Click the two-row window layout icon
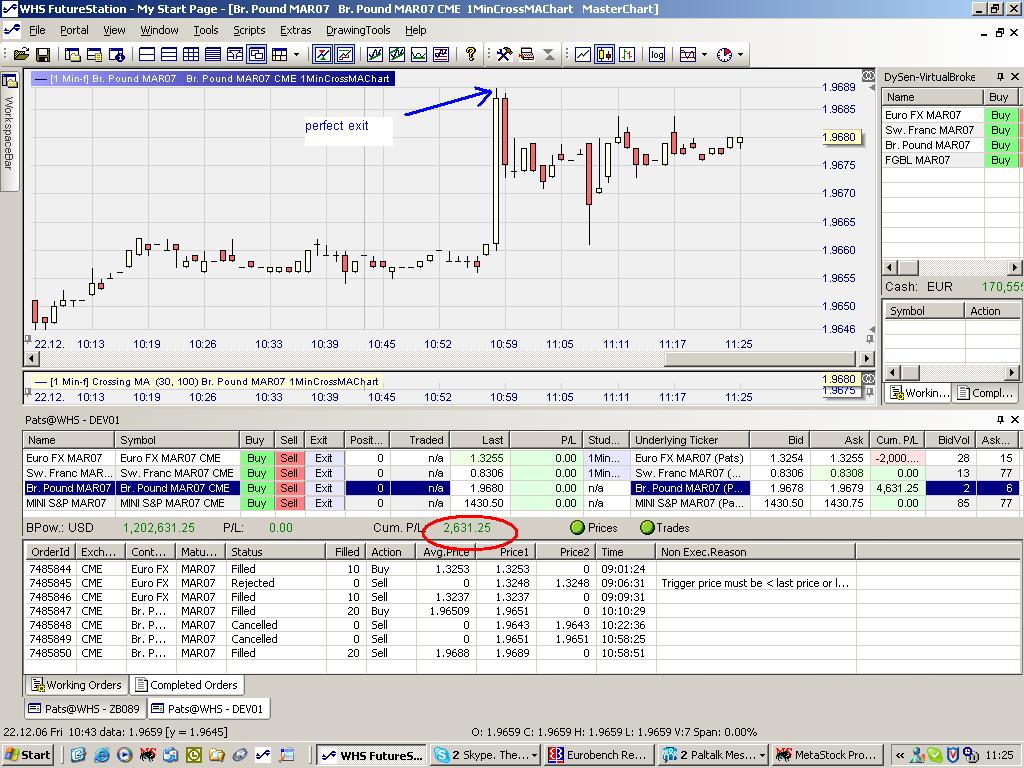The image size is (1024, 768). click(x=147, y=55)
